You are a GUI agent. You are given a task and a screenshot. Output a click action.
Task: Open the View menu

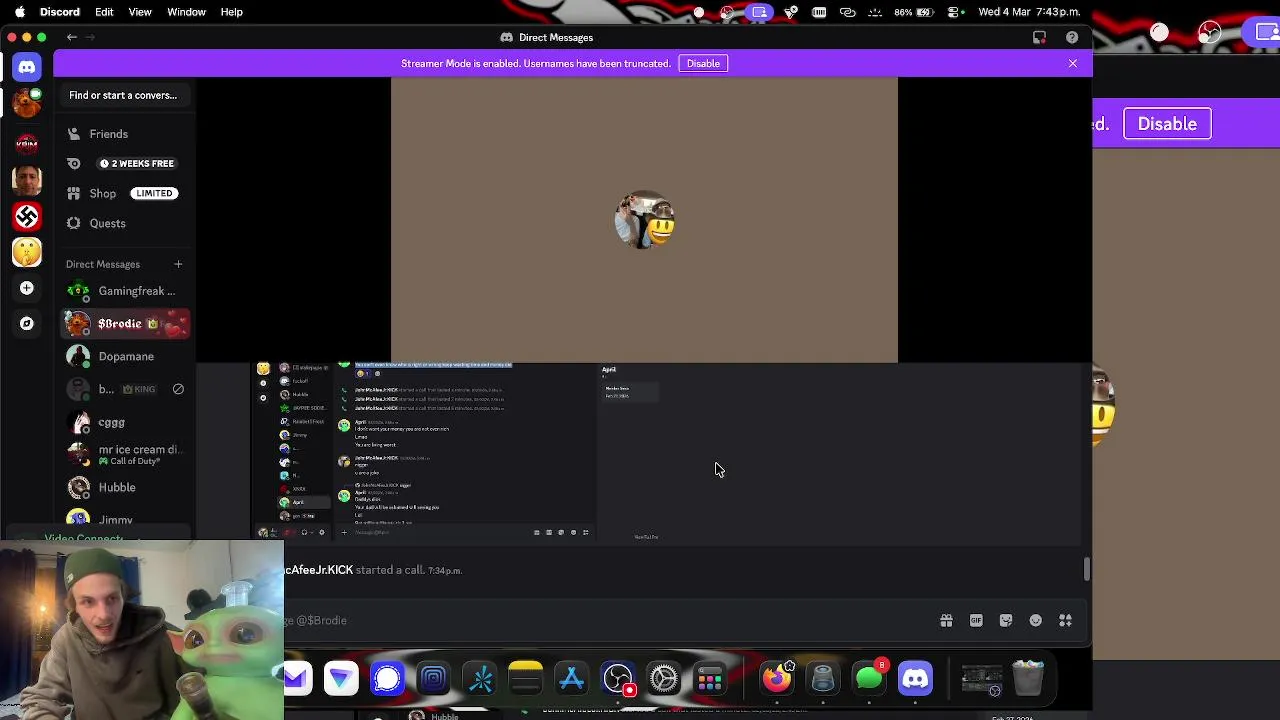coord(140,12)
